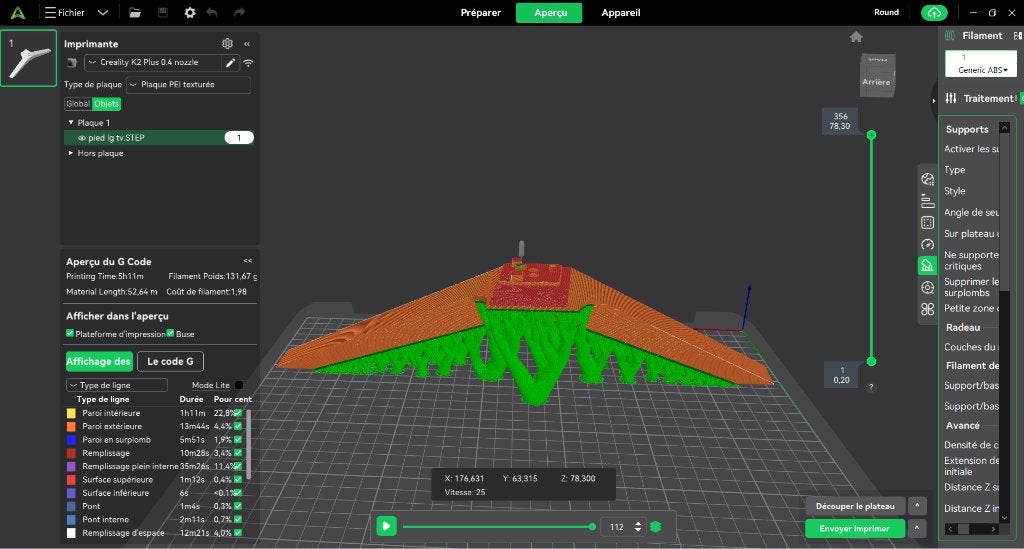Uncheck Surface supérieure line type
The width and height of the screenshot is (1024, 549).
tap(238, 480)
